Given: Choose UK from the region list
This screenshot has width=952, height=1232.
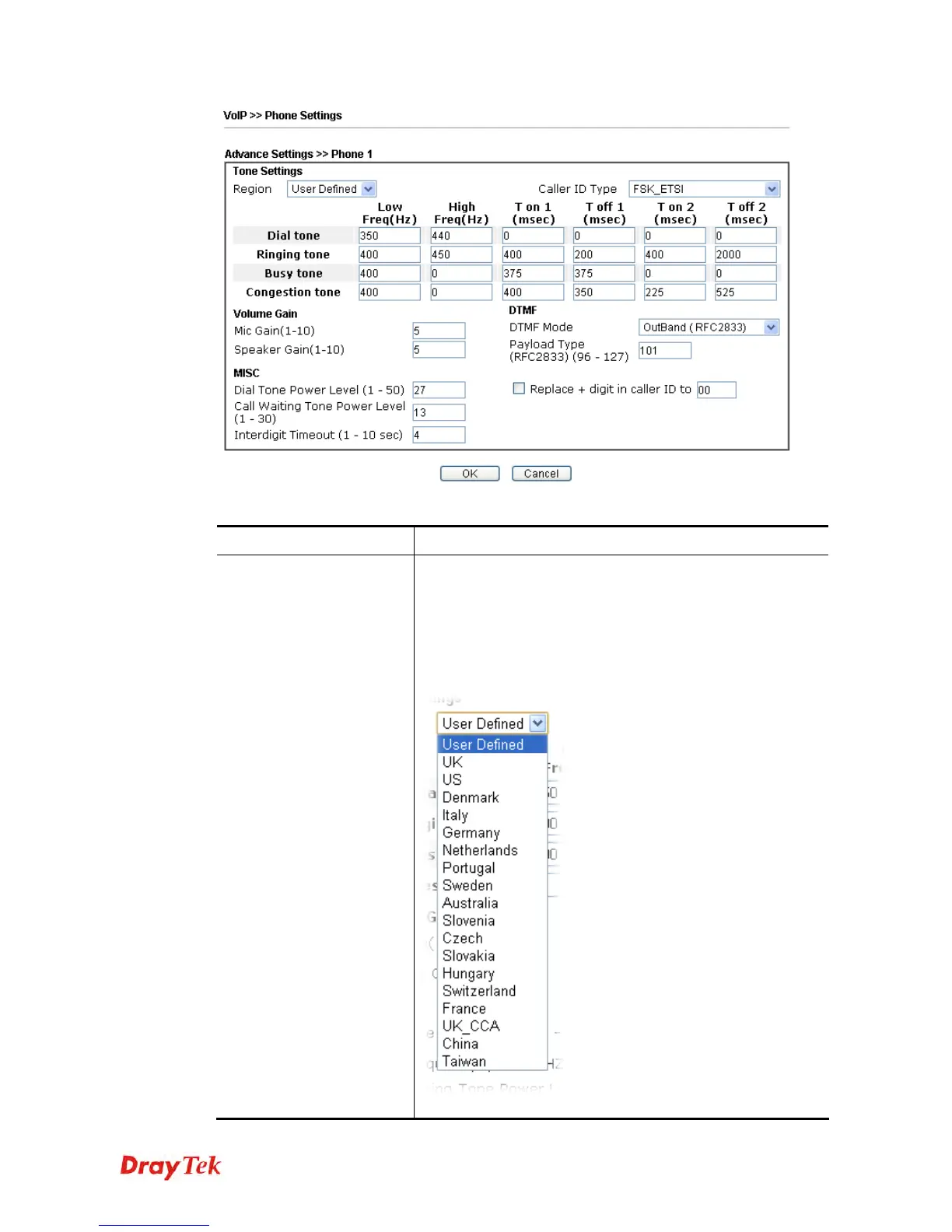Looking at the screenshot, I should (x=492, y=762).
